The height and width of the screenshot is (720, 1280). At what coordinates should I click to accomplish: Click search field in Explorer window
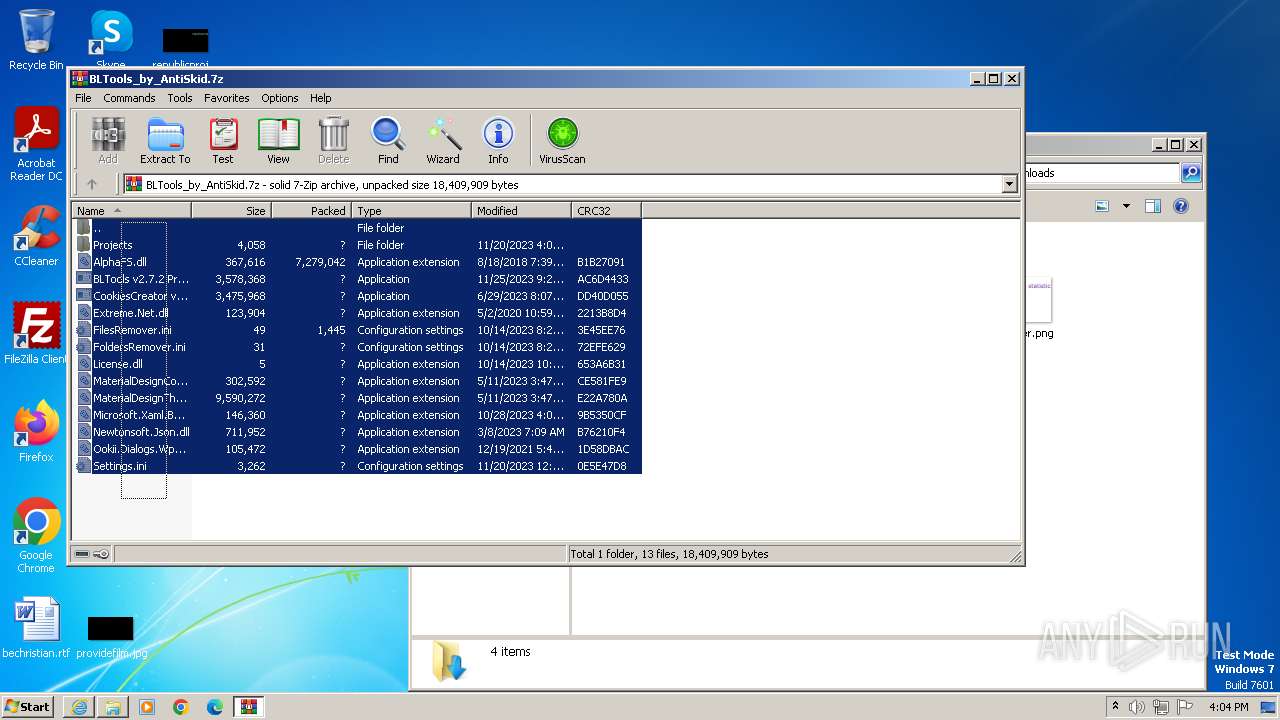[1102, 173]
